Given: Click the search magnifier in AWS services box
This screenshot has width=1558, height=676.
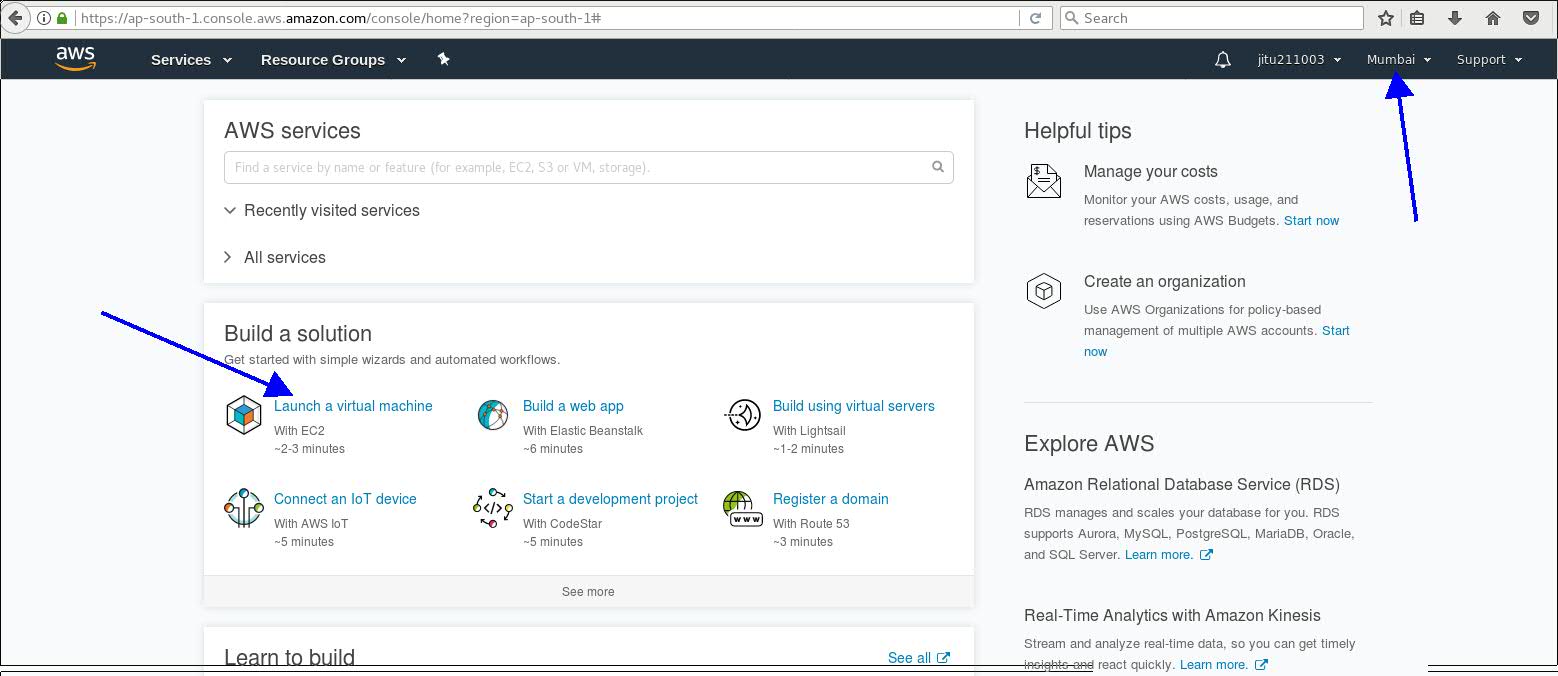Looking at the screenshot, I should coord(938,167).
